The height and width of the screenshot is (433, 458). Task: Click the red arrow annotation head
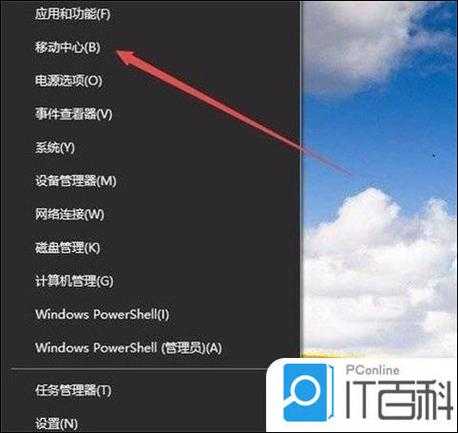pyautogui.click(x=128, y=58)
